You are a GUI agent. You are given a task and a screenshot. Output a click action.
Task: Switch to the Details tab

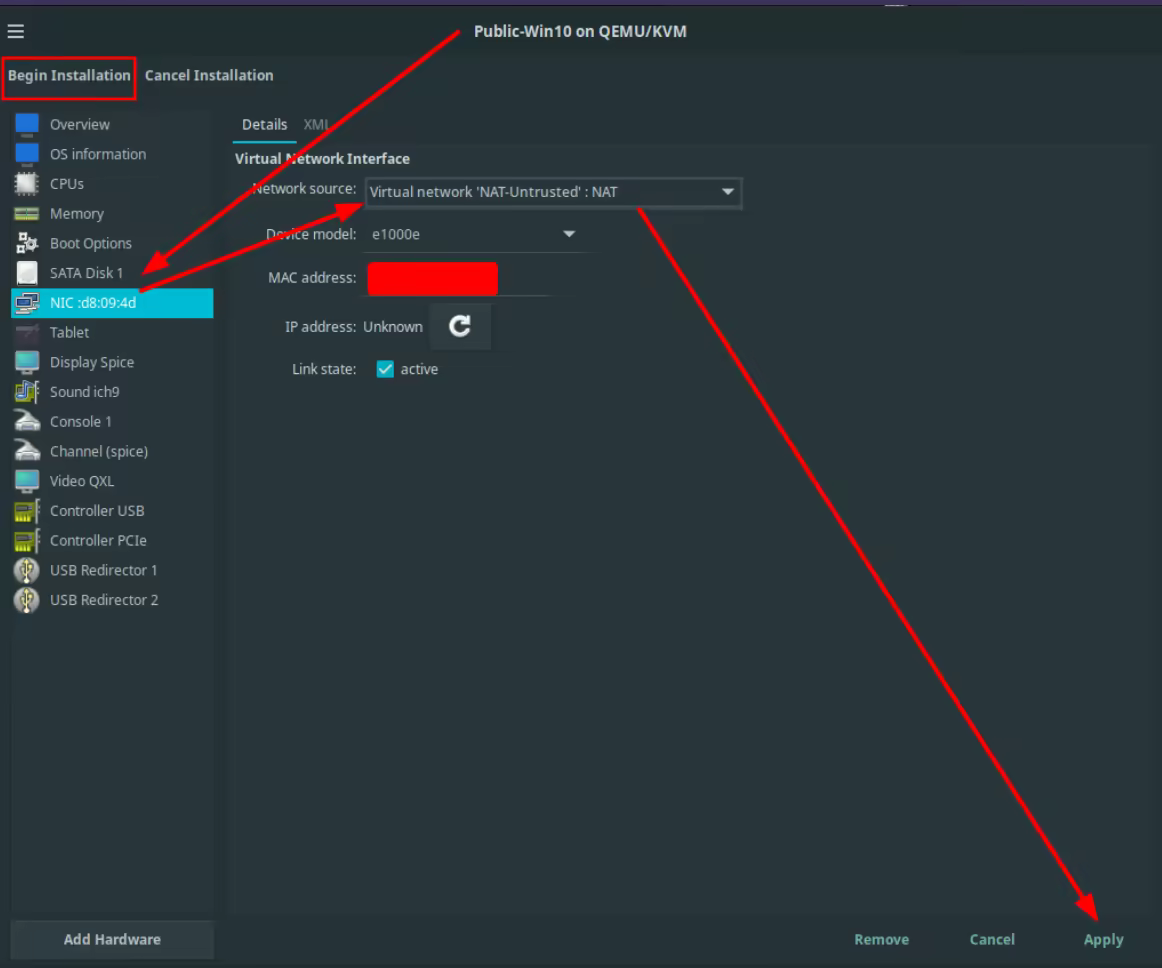tap(264, 125)
